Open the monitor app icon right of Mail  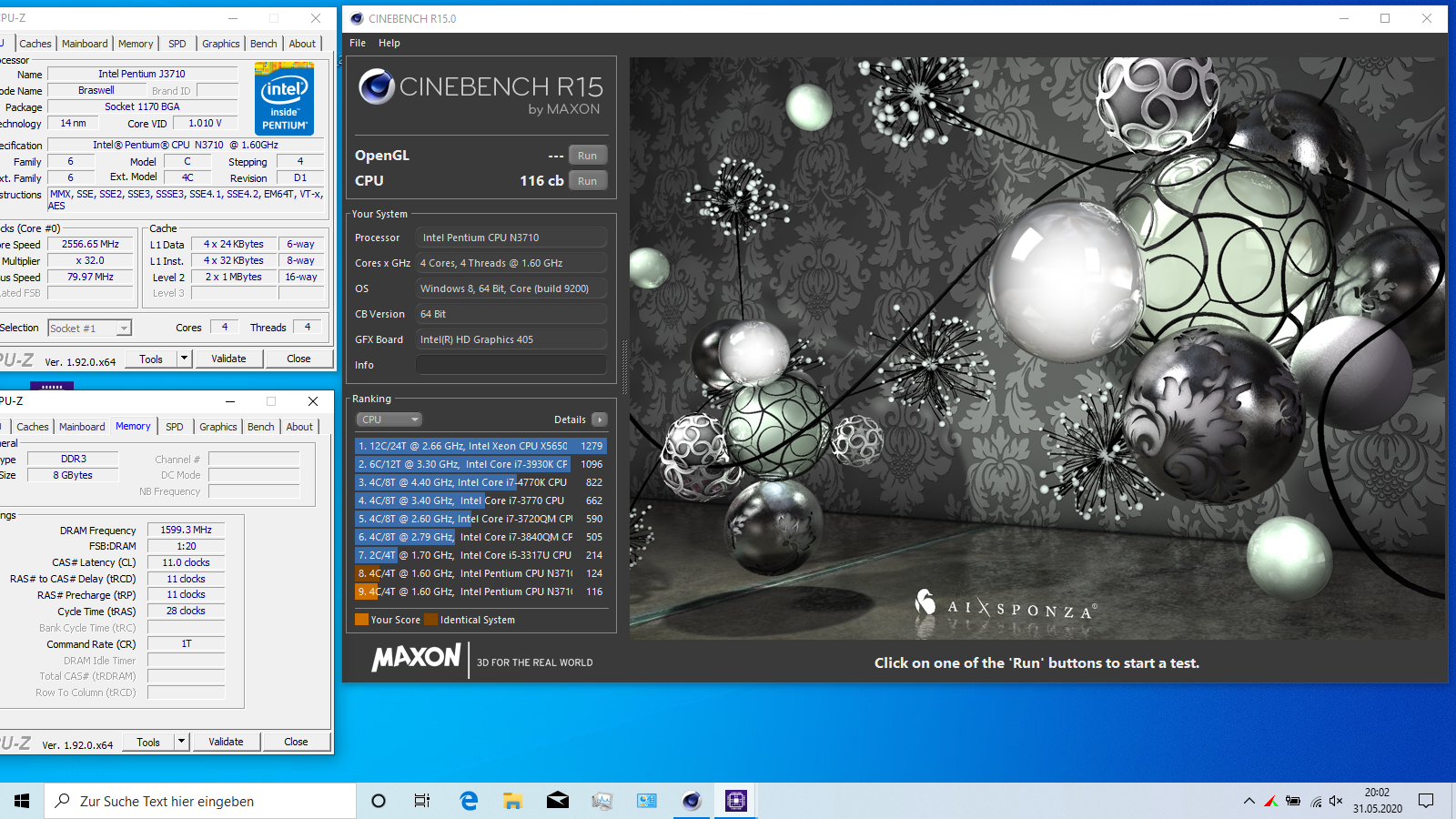pyautogui.click(x=602, y=801)
